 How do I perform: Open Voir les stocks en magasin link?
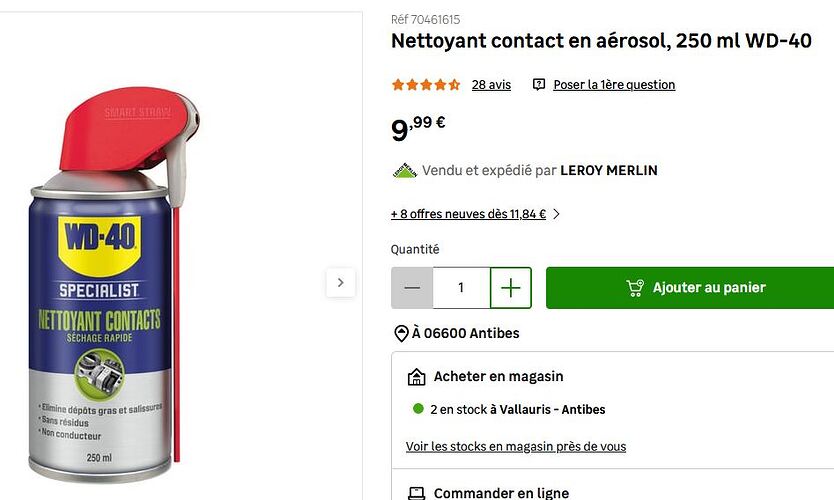[x=516, y=446]
